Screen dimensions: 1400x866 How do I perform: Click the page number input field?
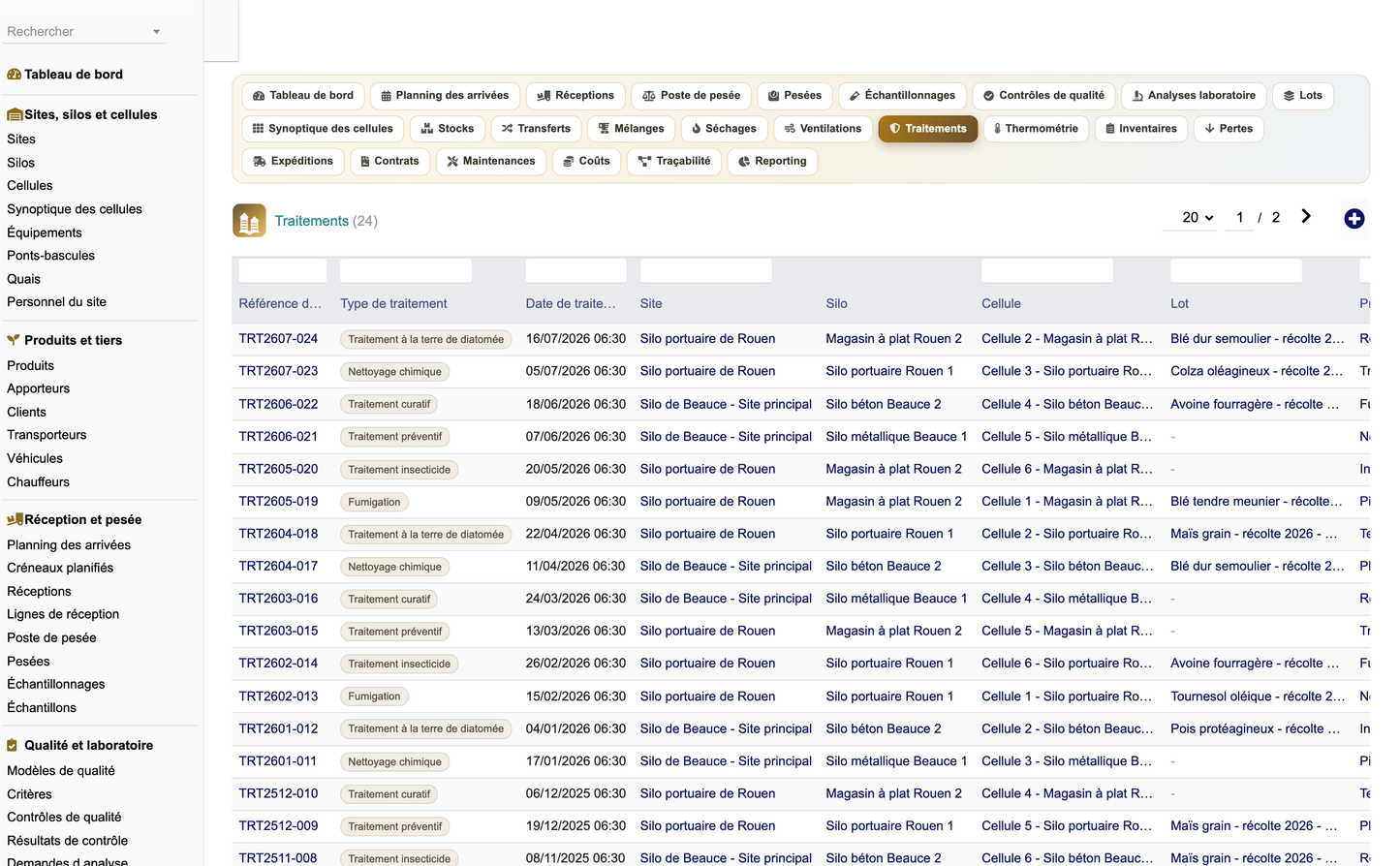tap(1239, 218)
